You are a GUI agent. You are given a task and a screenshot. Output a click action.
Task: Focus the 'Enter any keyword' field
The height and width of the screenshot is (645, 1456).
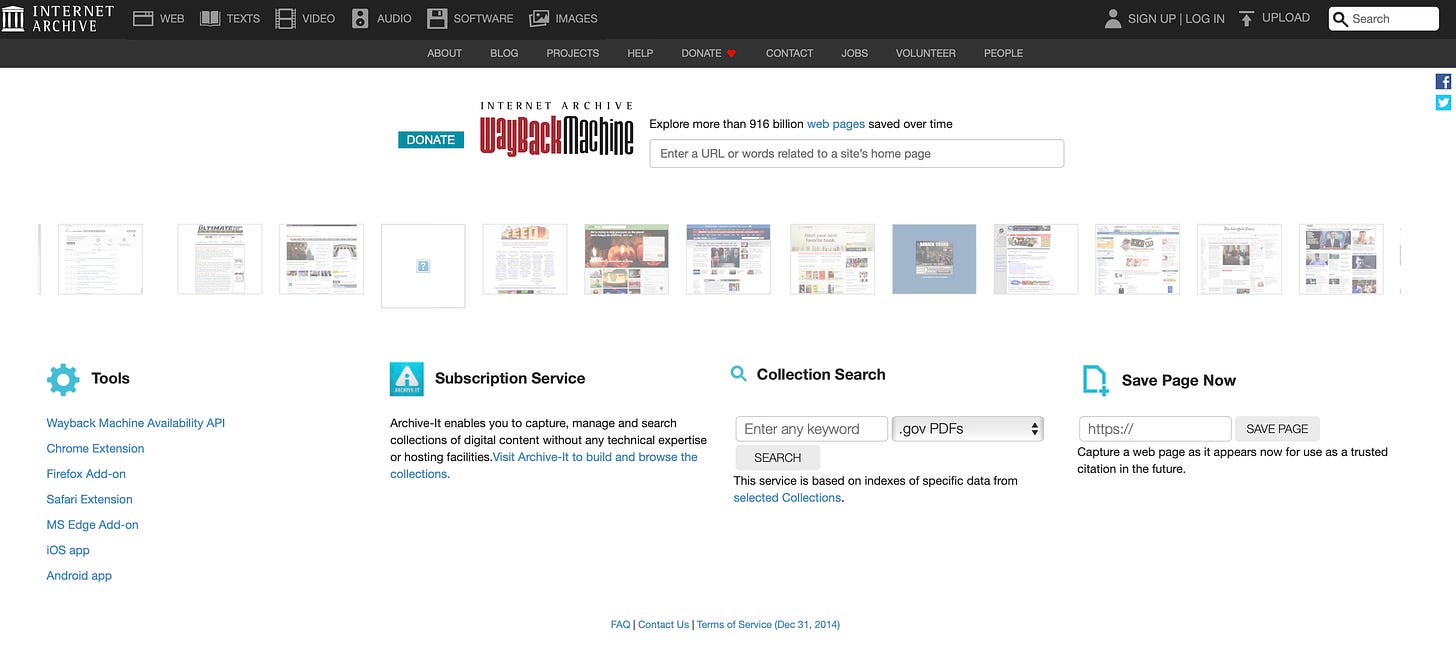coord(812,429)
